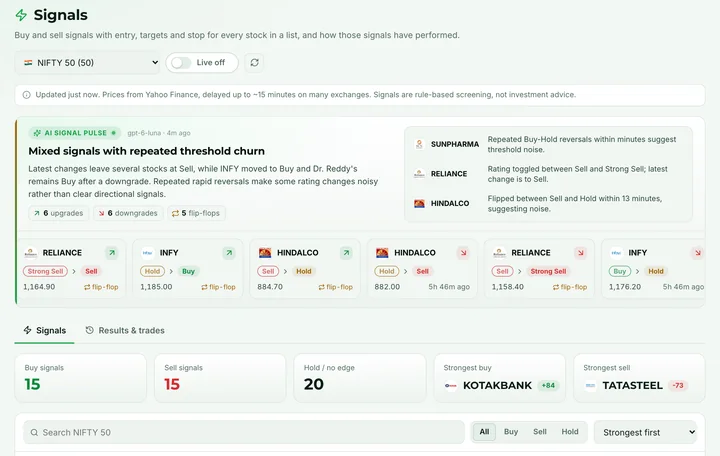This screenshot has width=720, height=456.
Task: Click the Buy pill on INFY 1,185.00 card
Action: (x=188, y=271)
